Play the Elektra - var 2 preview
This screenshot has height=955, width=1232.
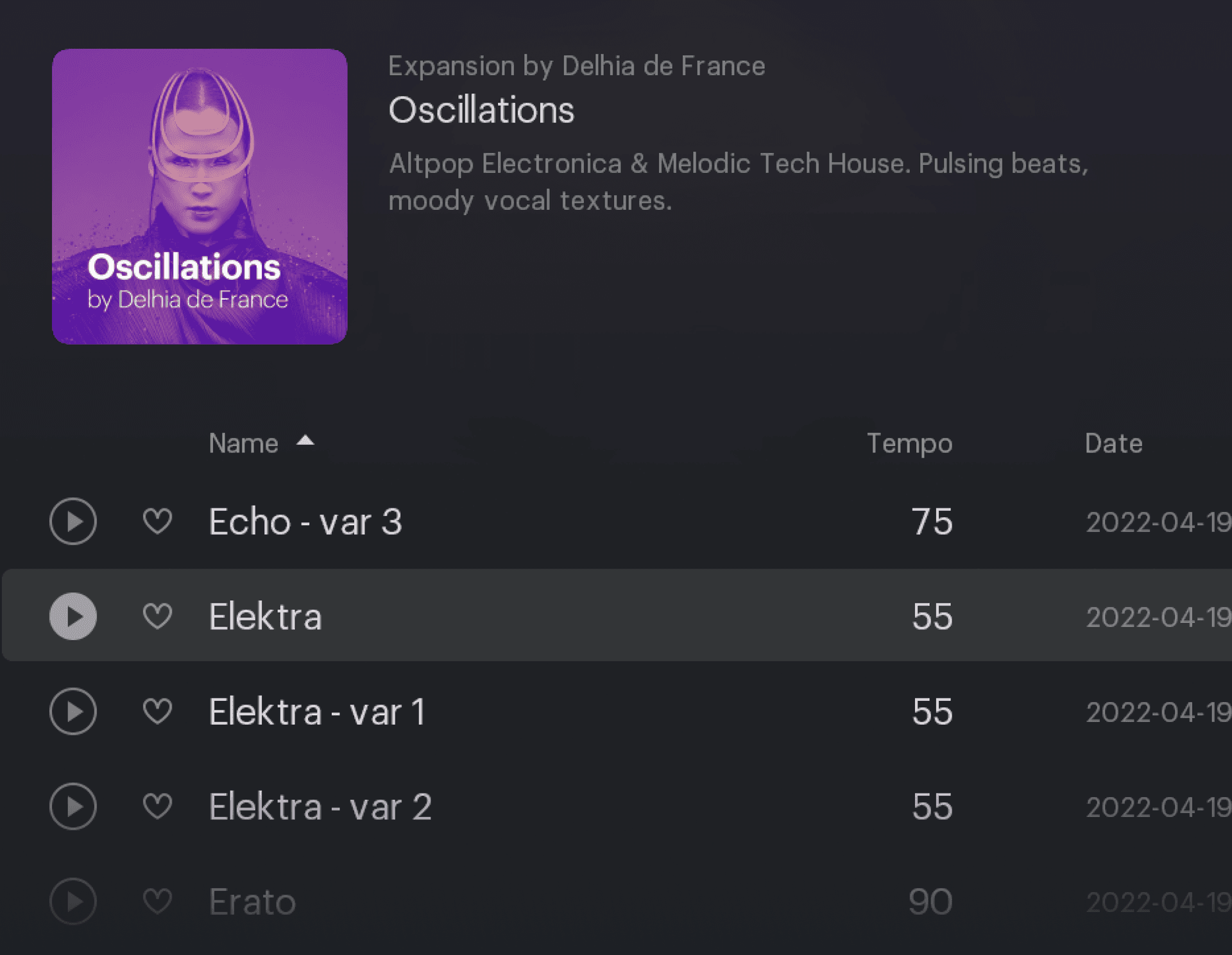click(x=73, y=806)
